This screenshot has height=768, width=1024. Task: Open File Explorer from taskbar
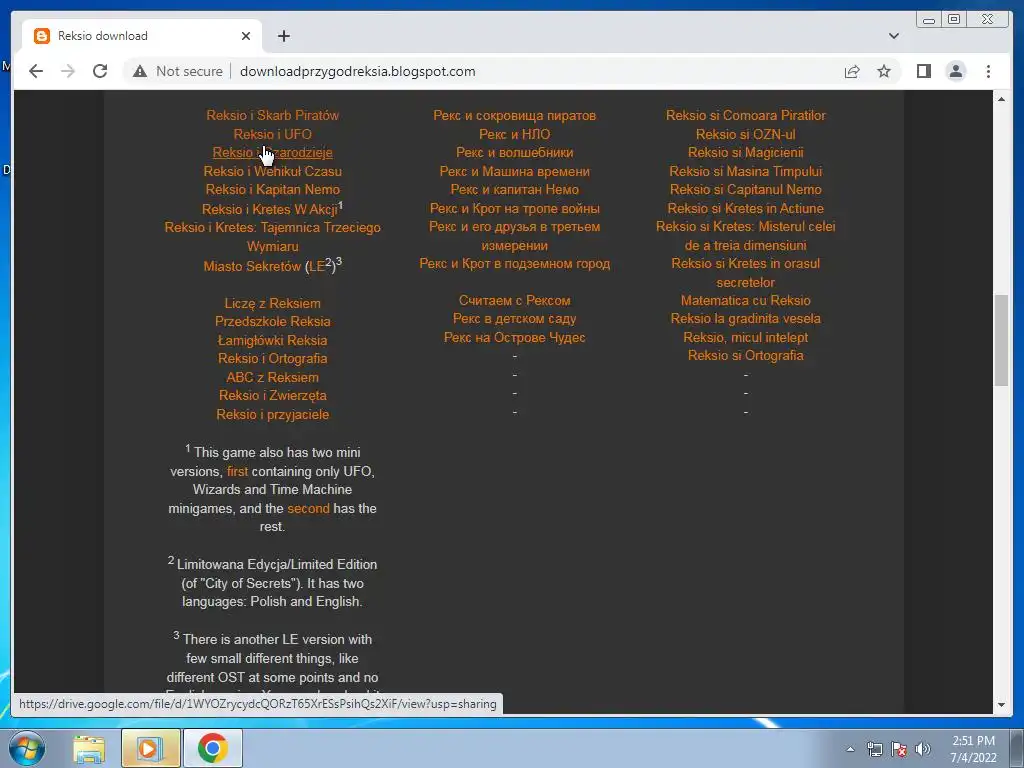pyautogui.click(x=89, y=748)
